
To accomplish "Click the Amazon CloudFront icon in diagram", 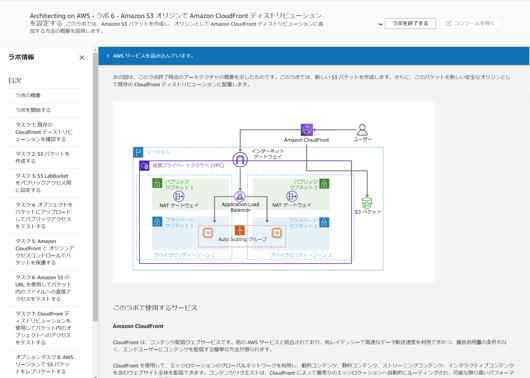I will click(x=307, y=130).
